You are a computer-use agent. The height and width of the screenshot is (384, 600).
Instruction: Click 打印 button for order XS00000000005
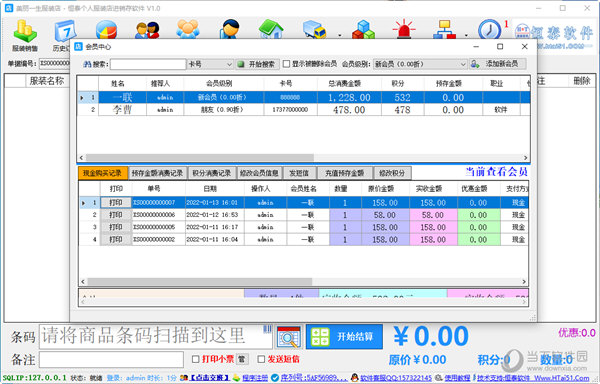pos(116,227)
